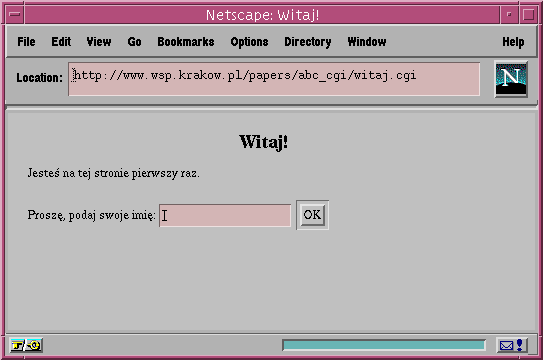Screen dimensions: 543x360
Task: Open the Window menu
Action: click(x=367, y=42)
